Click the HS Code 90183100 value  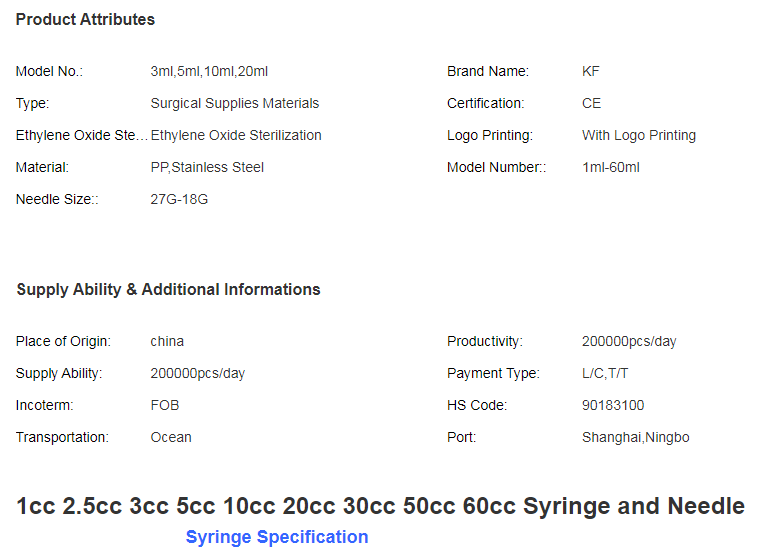613,405
